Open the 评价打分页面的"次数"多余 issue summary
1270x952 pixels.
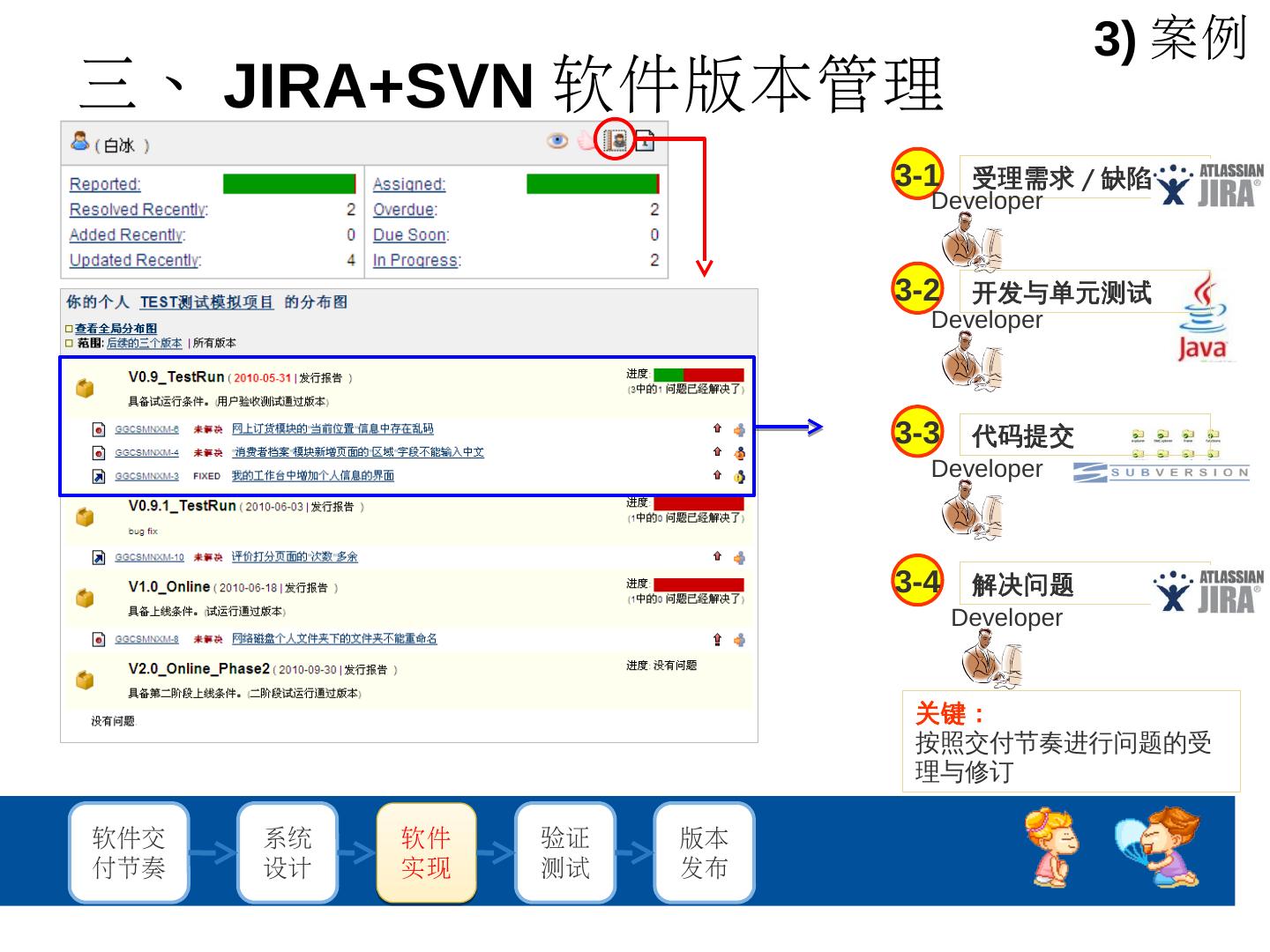(295, 557)
